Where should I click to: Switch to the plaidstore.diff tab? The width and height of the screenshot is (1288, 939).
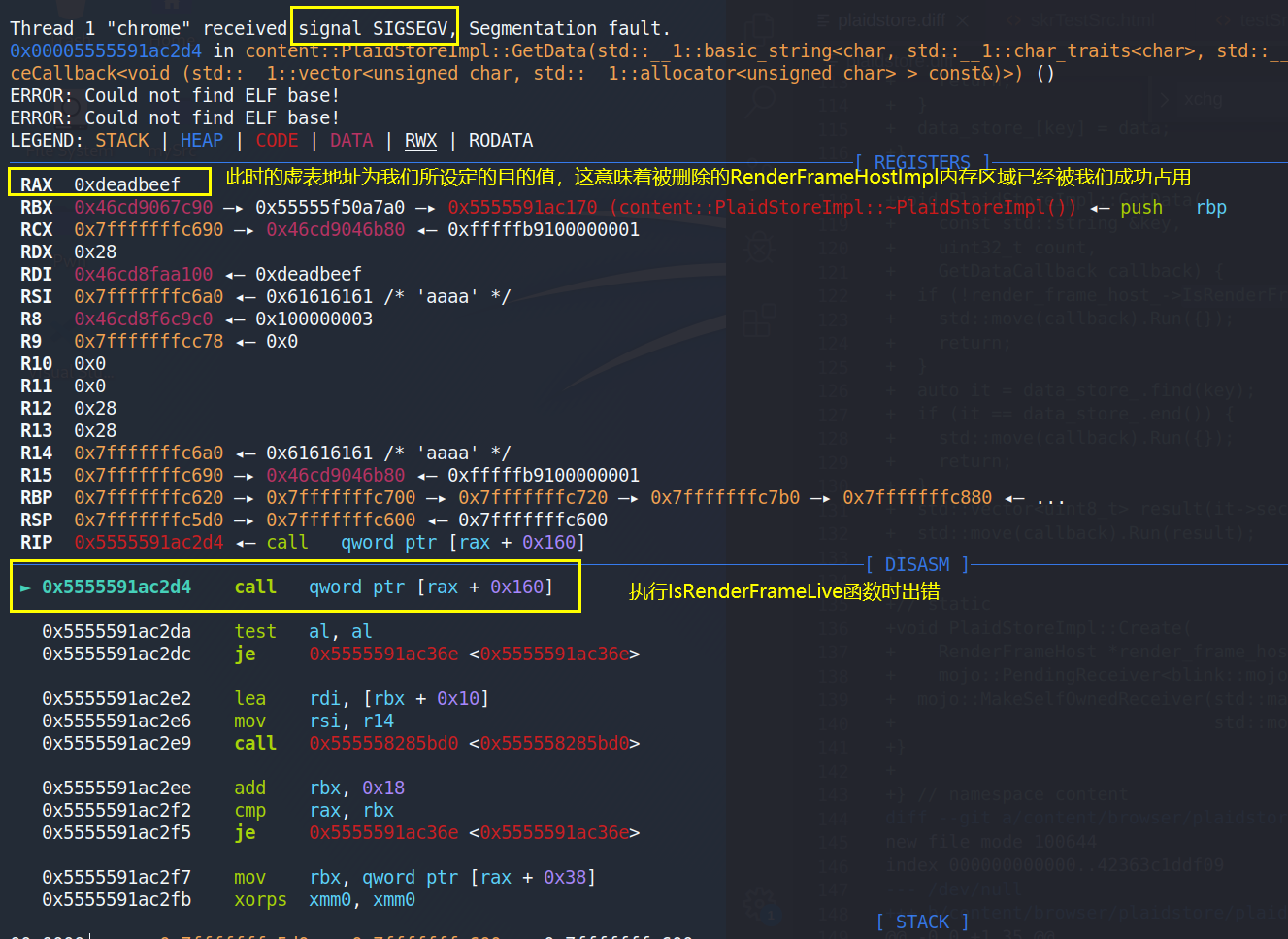coord(891,20)
